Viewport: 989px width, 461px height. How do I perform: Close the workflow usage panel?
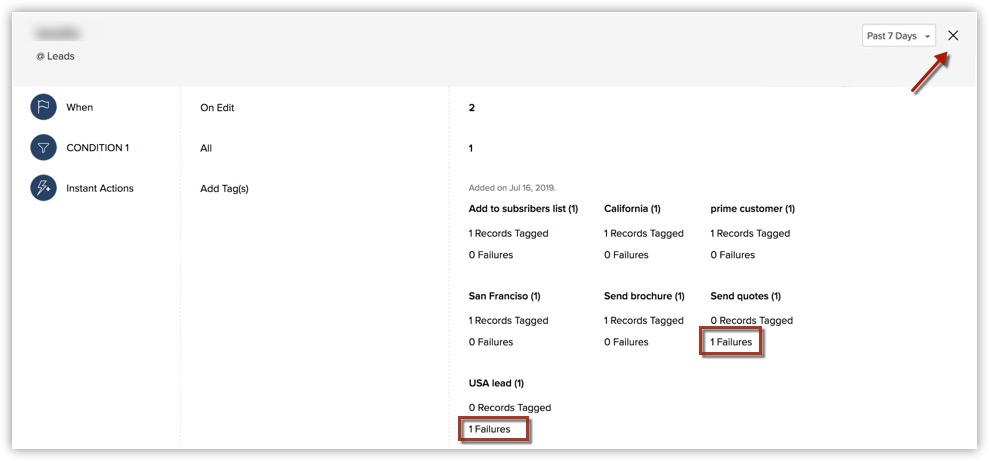click(x=953, y=36)
